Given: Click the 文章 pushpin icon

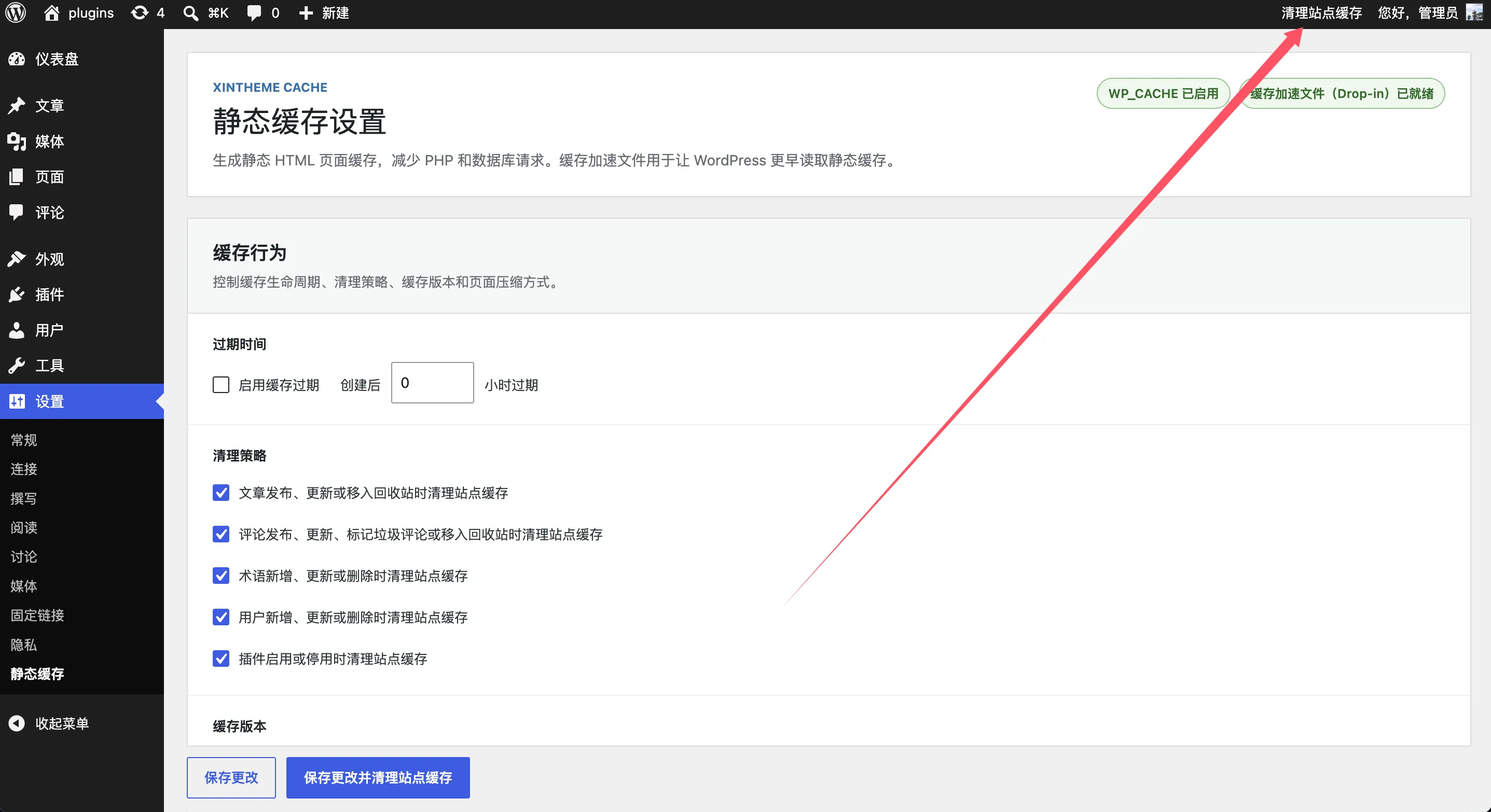Looking at the screenshot, I should [x=17, y=105].
